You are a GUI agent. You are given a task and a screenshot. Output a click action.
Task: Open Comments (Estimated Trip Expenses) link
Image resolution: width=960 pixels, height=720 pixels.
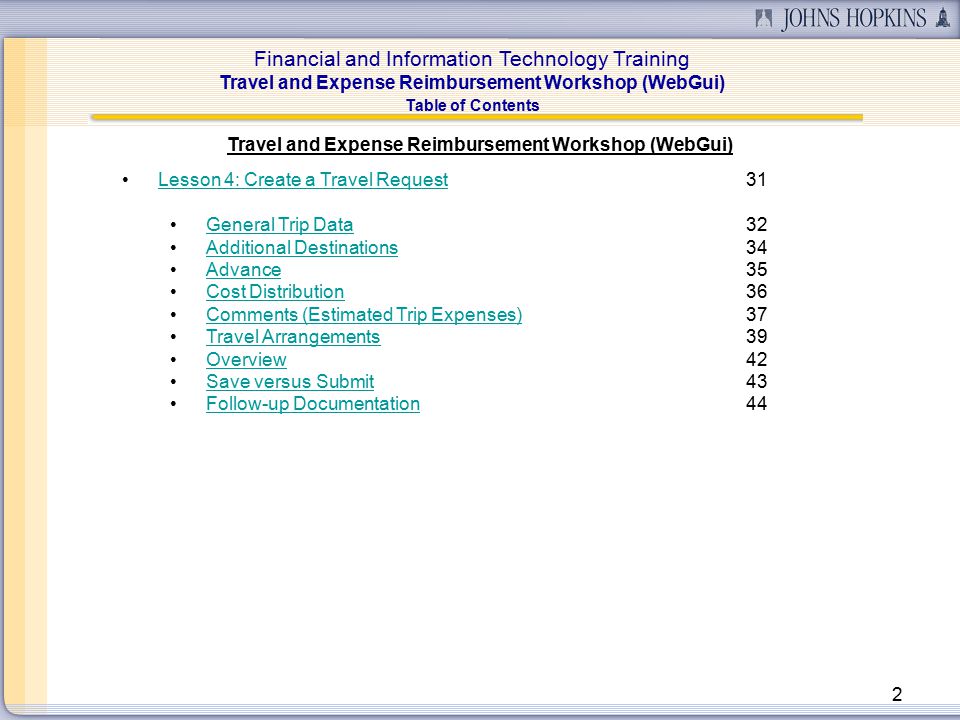[x=364, y=314]
